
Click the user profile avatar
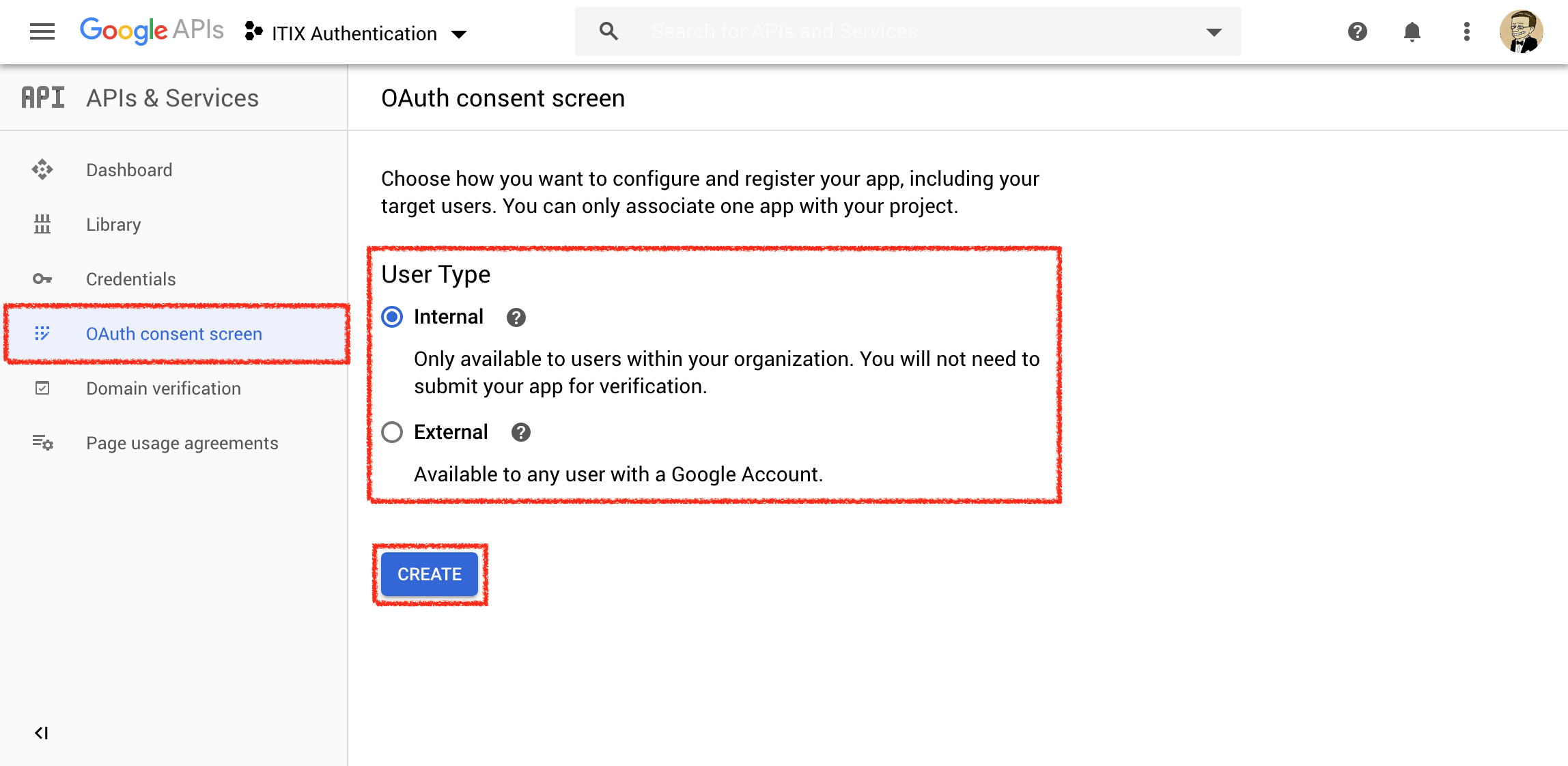click(1520, 31)
